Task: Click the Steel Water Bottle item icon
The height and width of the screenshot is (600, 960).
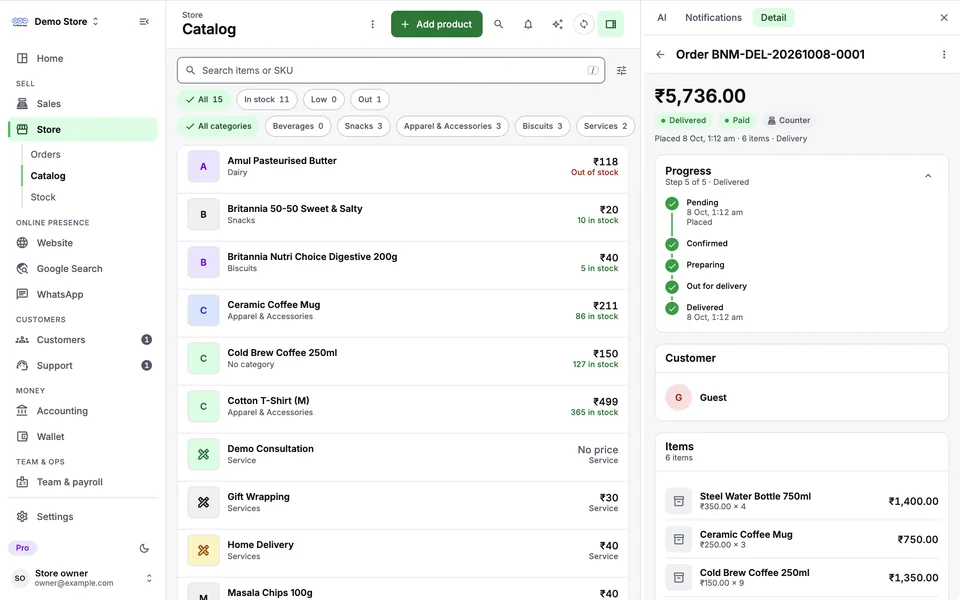Action: point(678,501)
